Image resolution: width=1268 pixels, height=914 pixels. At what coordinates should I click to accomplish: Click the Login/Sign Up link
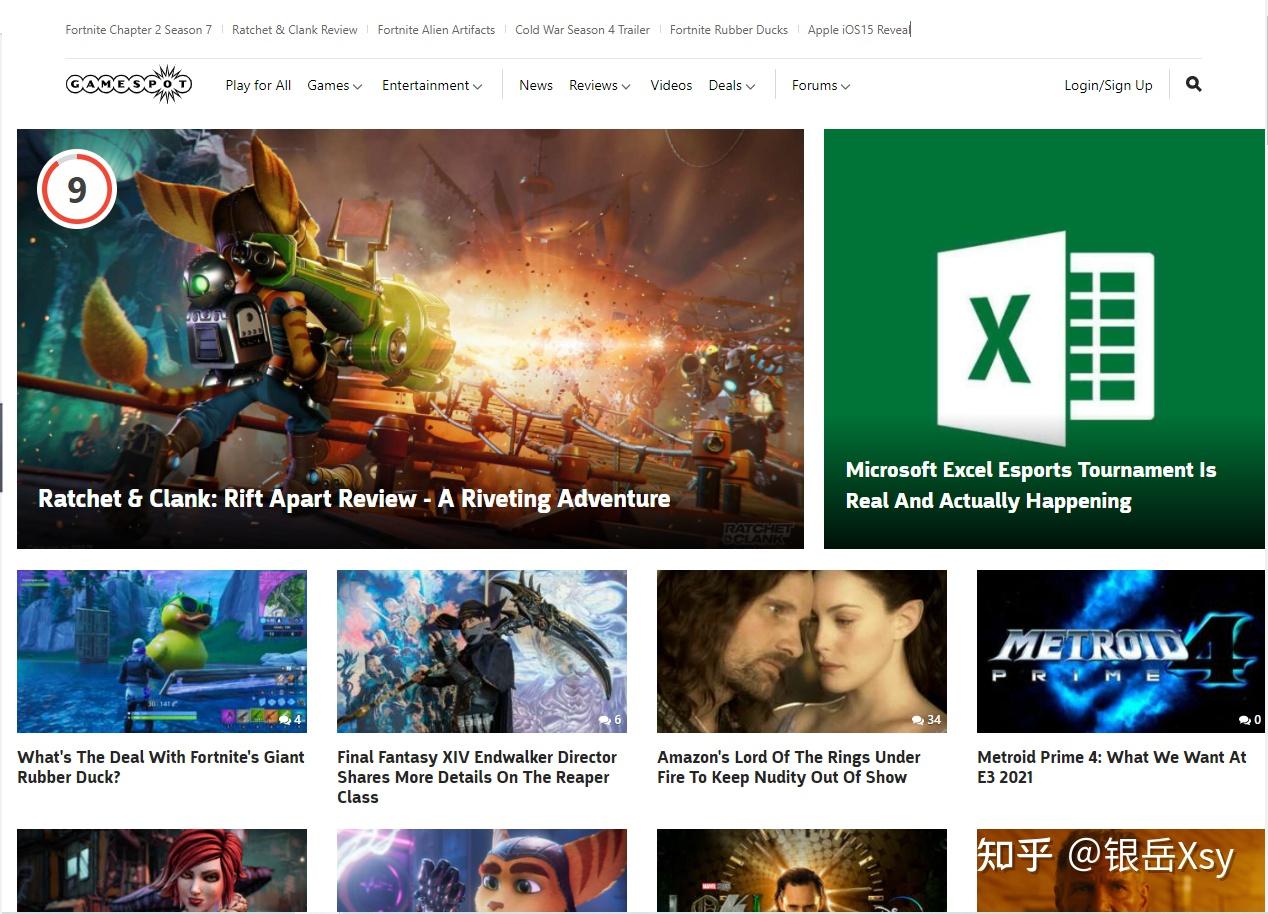(x=1108, y=86)
